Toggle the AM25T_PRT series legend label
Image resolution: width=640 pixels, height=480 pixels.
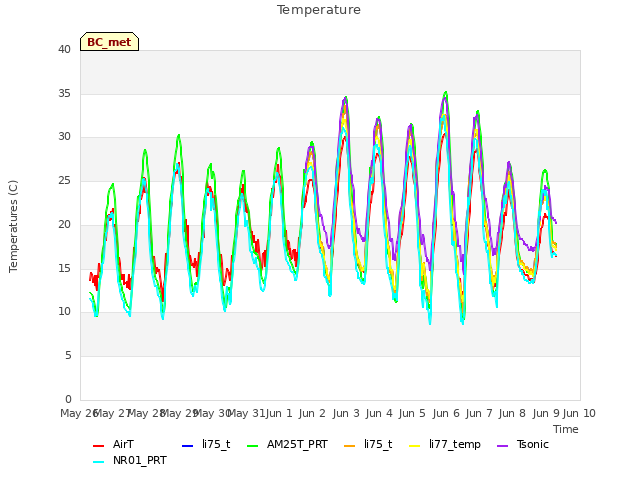tap(297, 444)
